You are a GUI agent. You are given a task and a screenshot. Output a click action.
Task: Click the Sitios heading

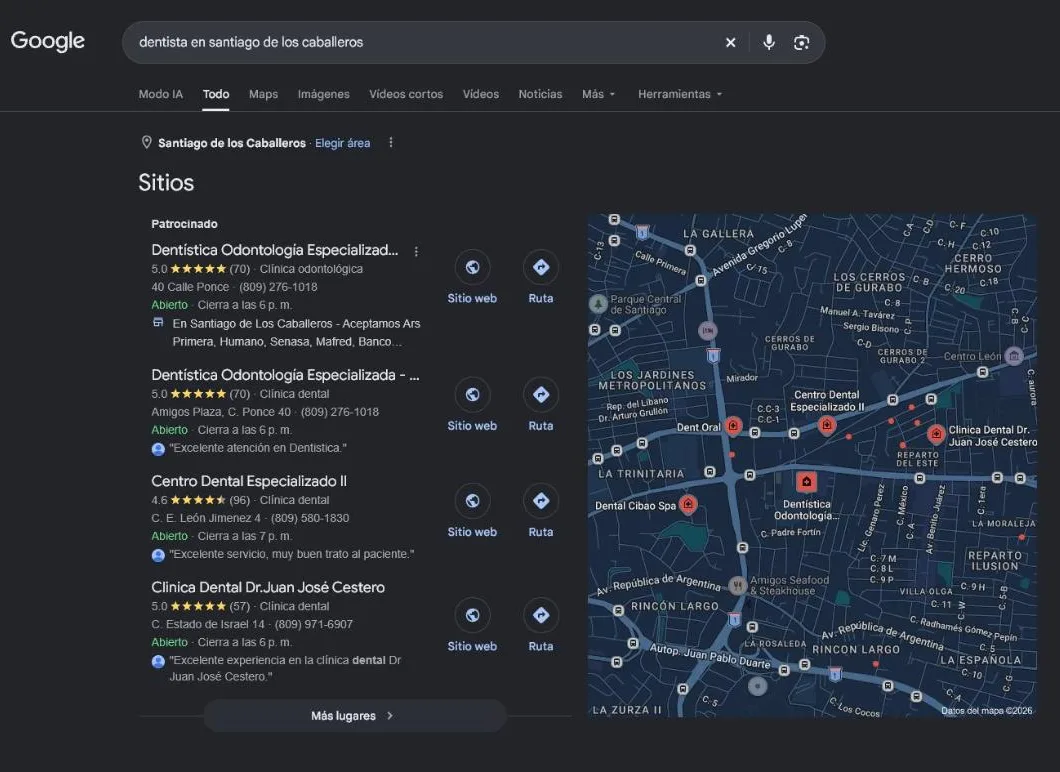(166, 183)
